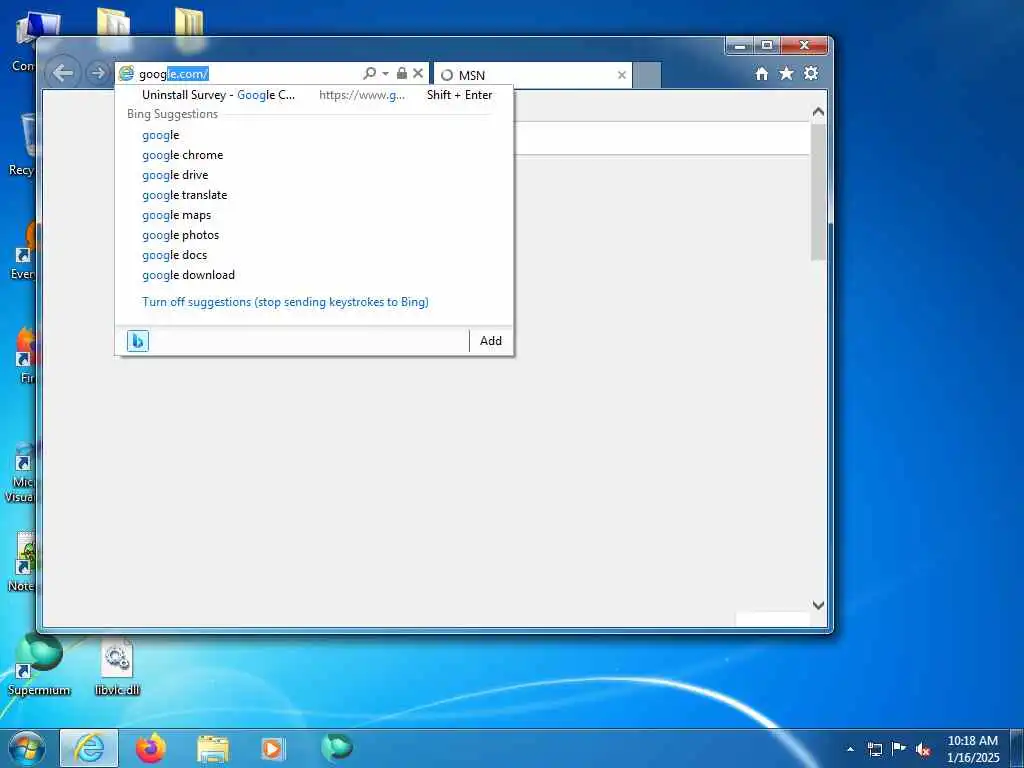Select the libvlc.dll desktop file
Screen dimensions: 1024x768
point(118,668)
